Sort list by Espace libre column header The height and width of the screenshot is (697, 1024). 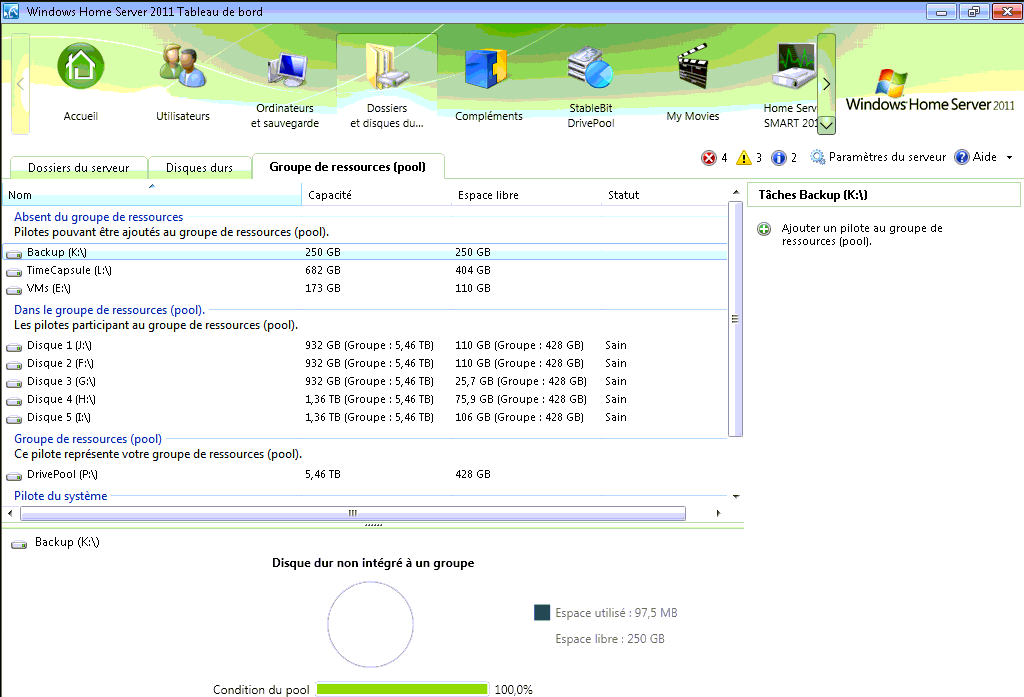coord(526,195)
